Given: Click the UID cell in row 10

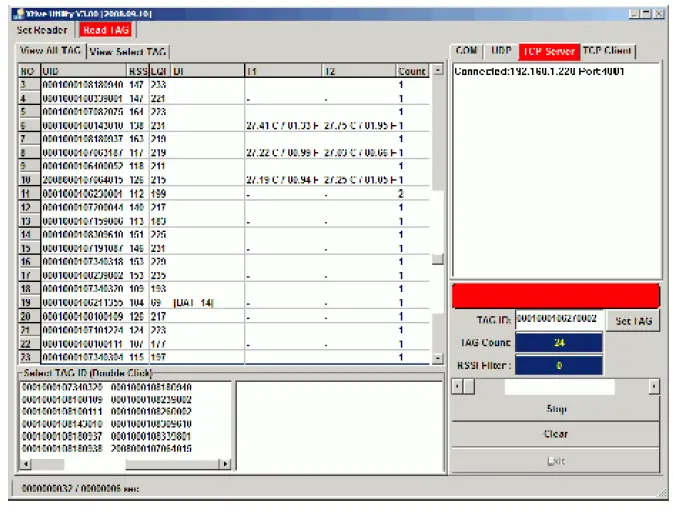Looking at the screenshot, I should [x=83, y=180].
